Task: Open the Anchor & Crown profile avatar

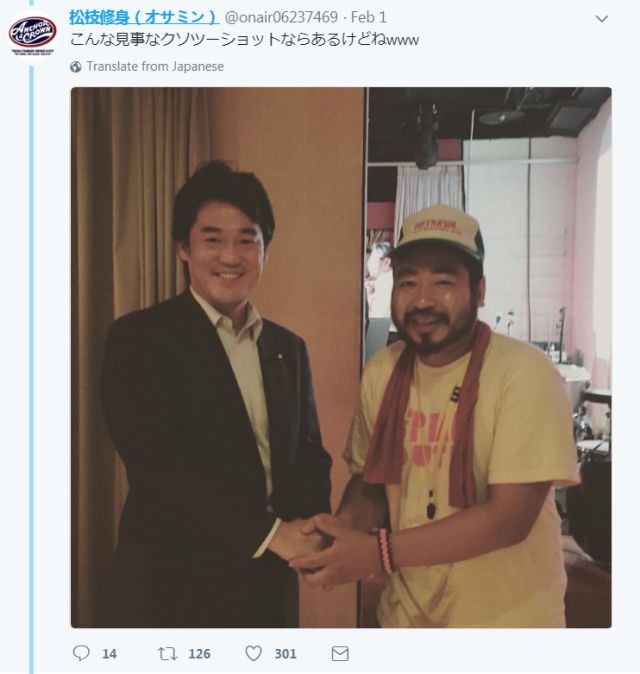Action: click(32, 34)
